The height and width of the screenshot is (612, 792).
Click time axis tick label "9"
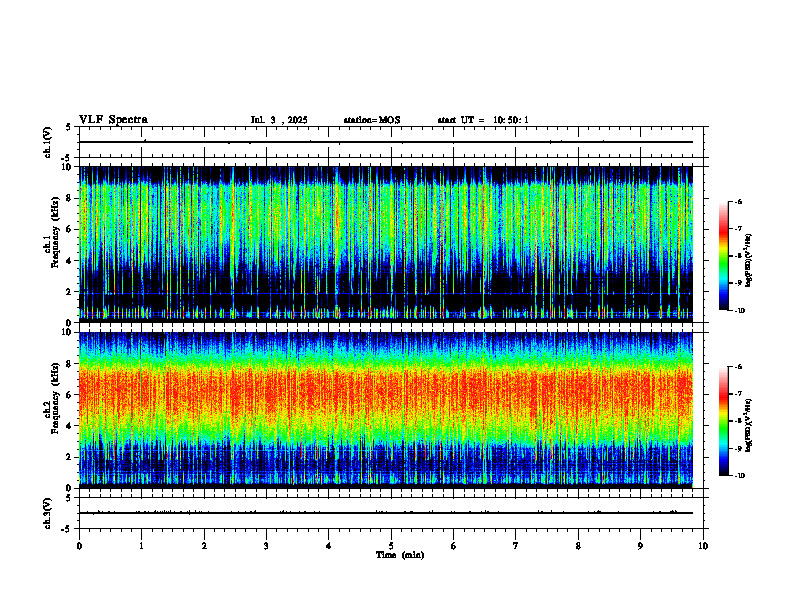(640, 546)
